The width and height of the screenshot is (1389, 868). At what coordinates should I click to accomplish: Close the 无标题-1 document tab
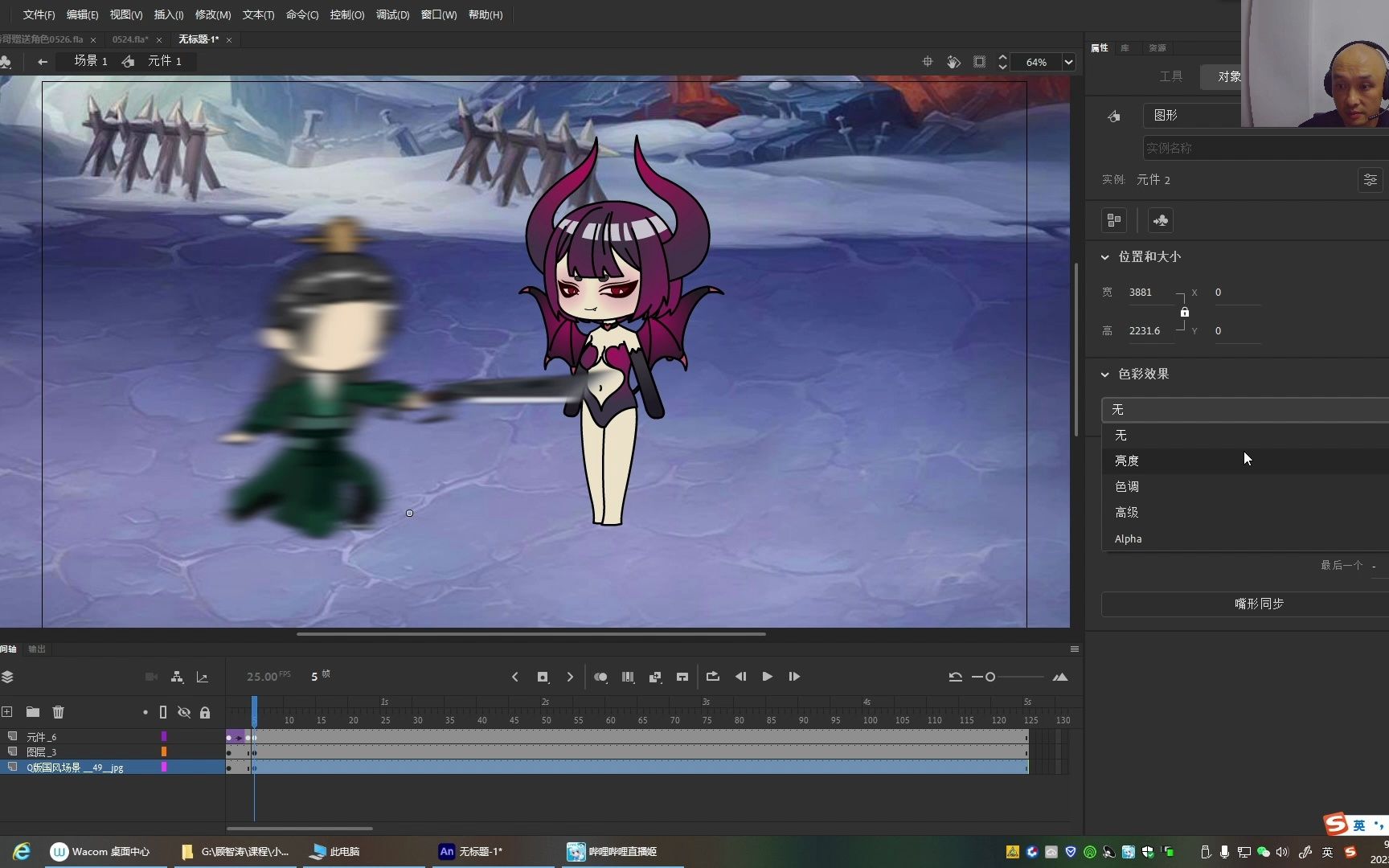[x=229, y=40]
